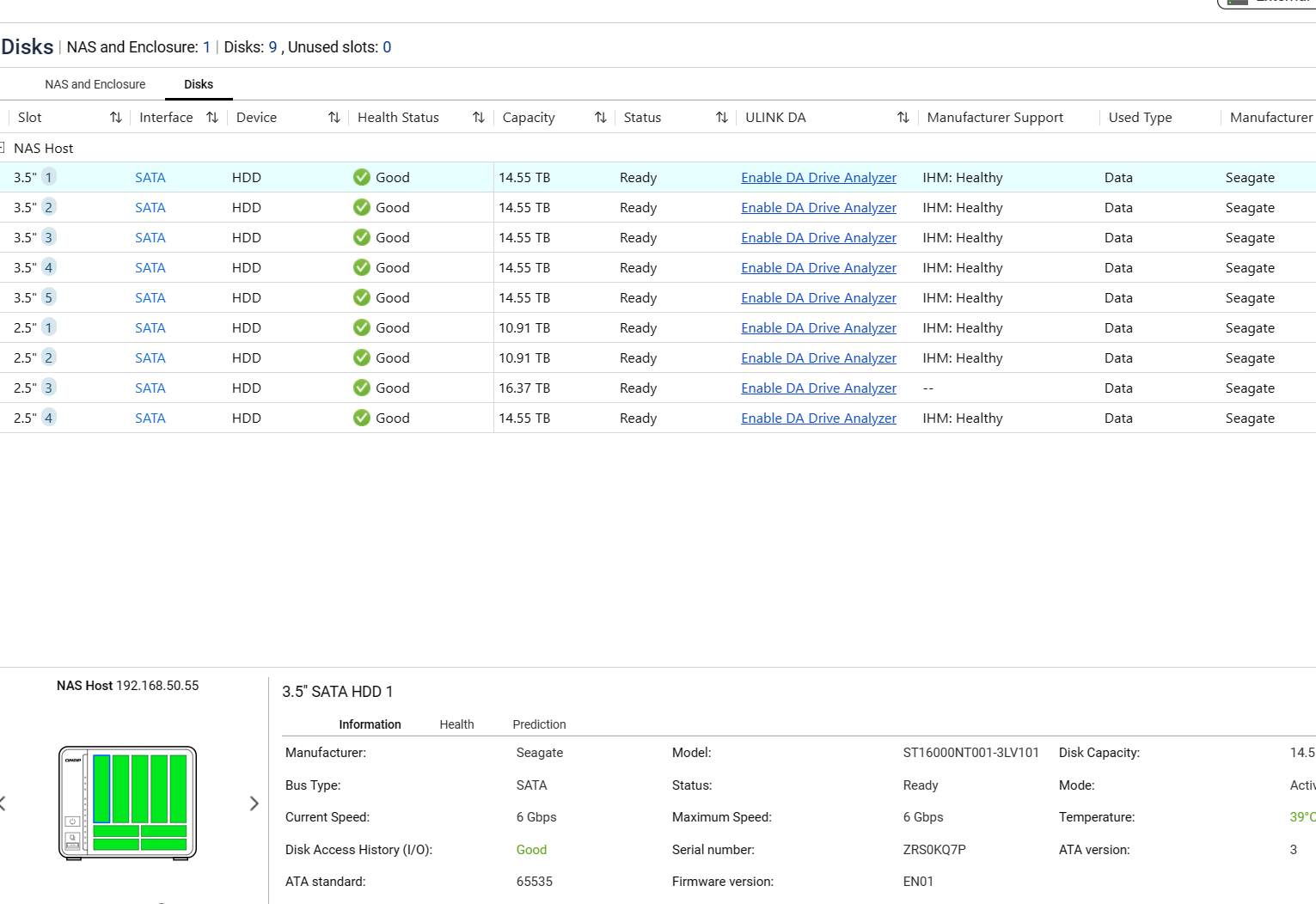Click ATA standard value 65535
The height and width of the screenshot is (904, 1316).
(x=534, y=882)
